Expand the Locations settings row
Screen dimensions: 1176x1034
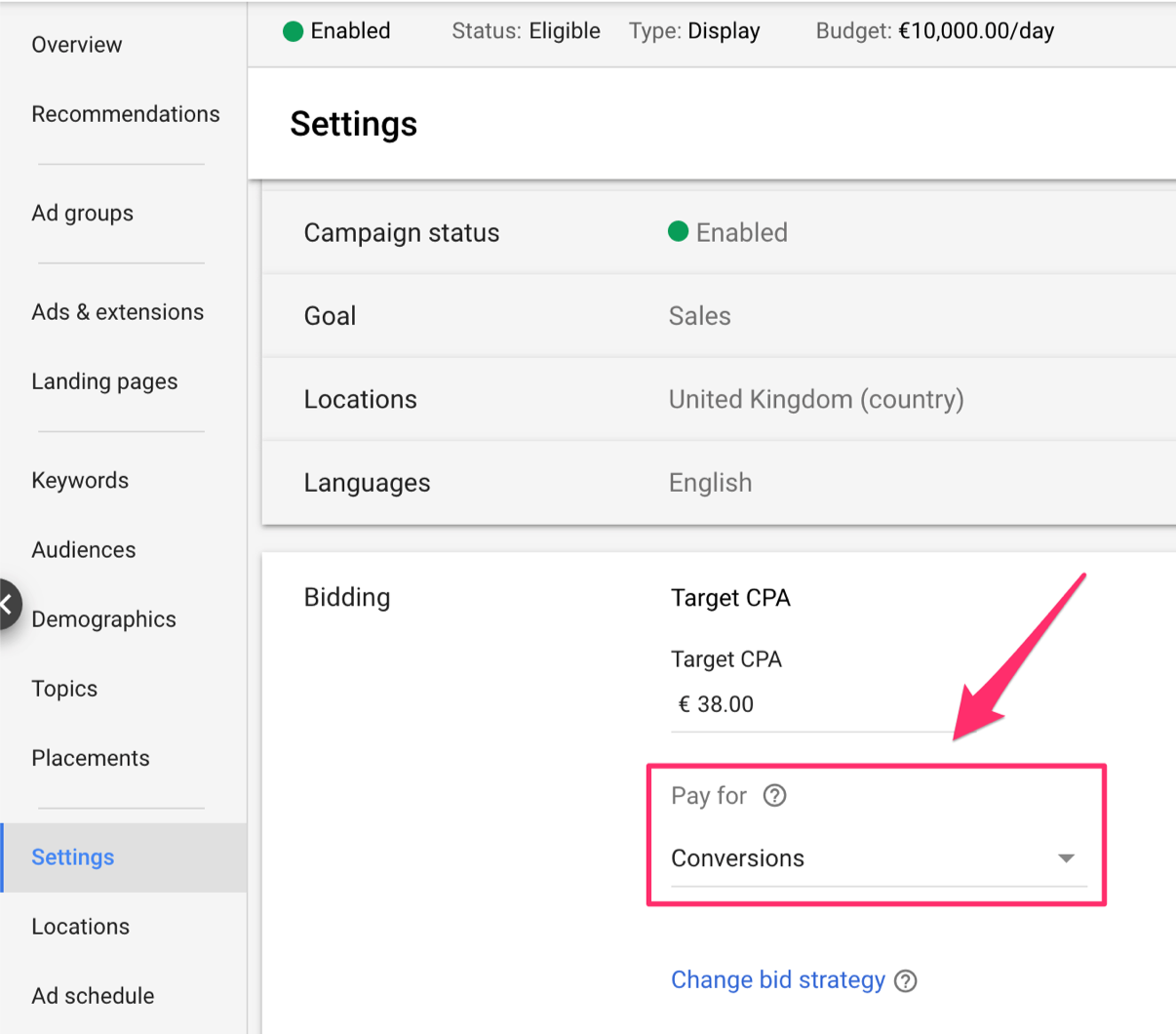coord(719,400)
